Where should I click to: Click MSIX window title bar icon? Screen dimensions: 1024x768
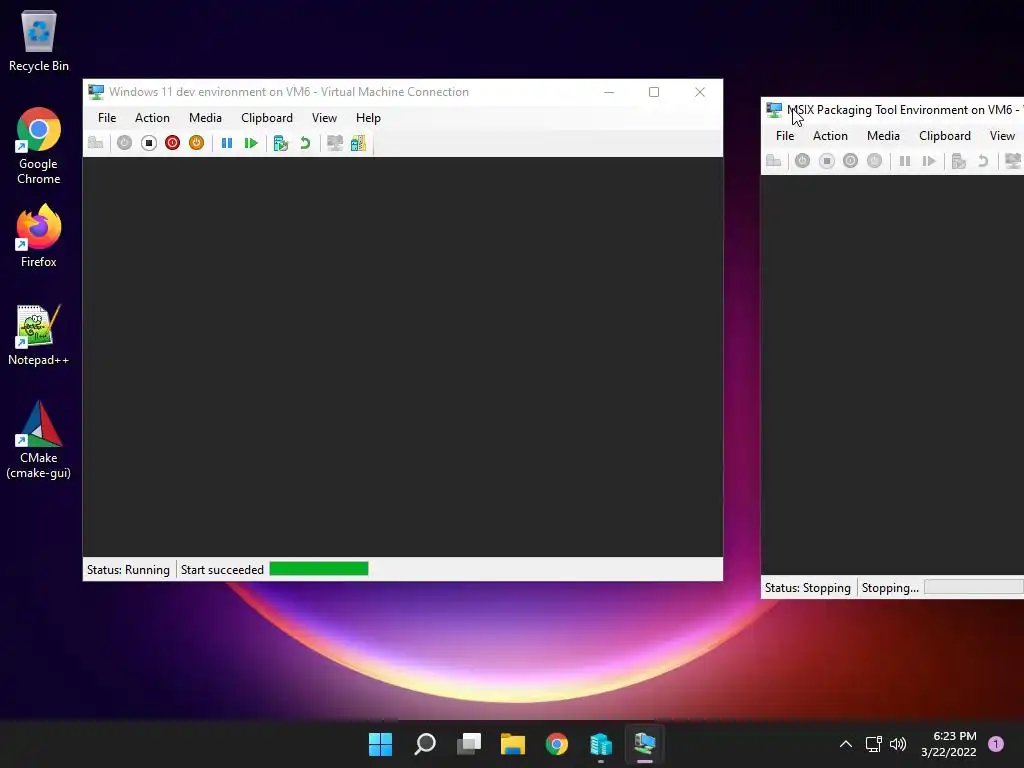[x=774, y=110]
